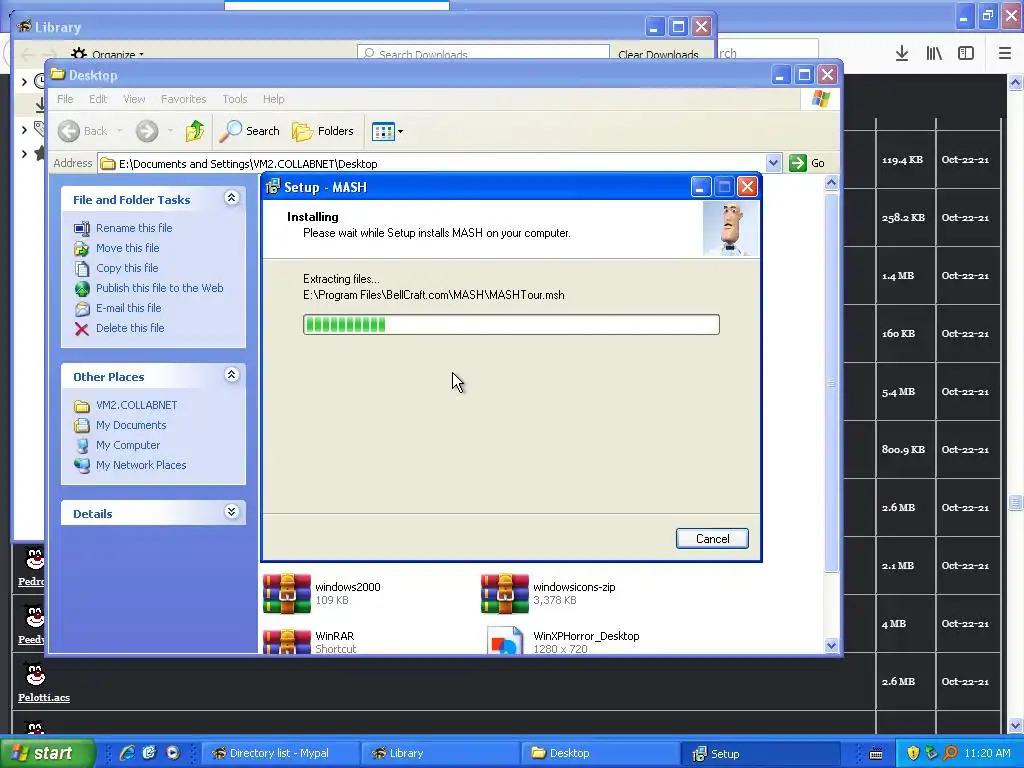1024x768 pixels.
Task: Open the Favorites menu in Desktop window
Action: tap(184, 99)
